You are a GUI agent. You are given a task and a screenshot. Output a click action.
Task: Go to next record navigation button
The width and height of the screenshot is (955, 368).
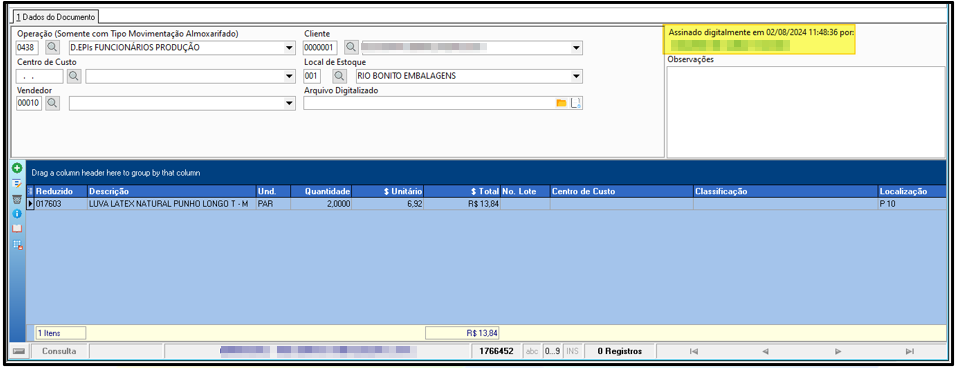pyautogui.click(x=838, y=352)
